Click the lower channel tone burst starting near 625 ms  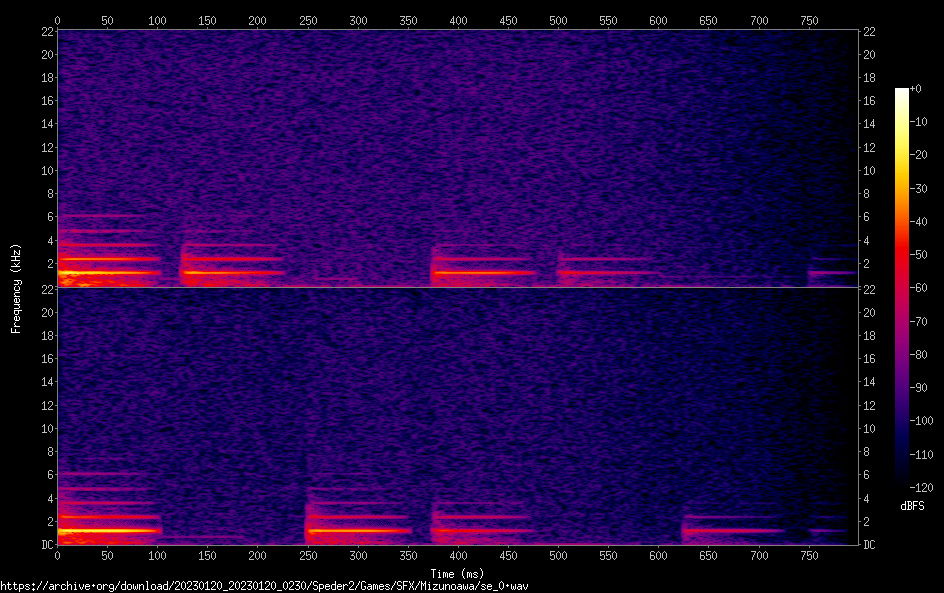732,530
